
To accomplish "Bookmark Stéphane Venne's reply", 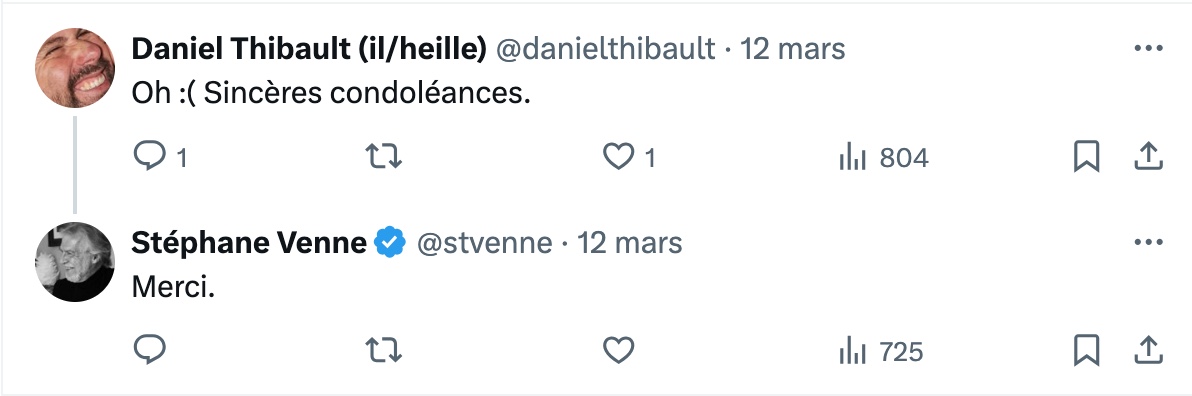I will pyautogui.click(x=1086, y=350).
